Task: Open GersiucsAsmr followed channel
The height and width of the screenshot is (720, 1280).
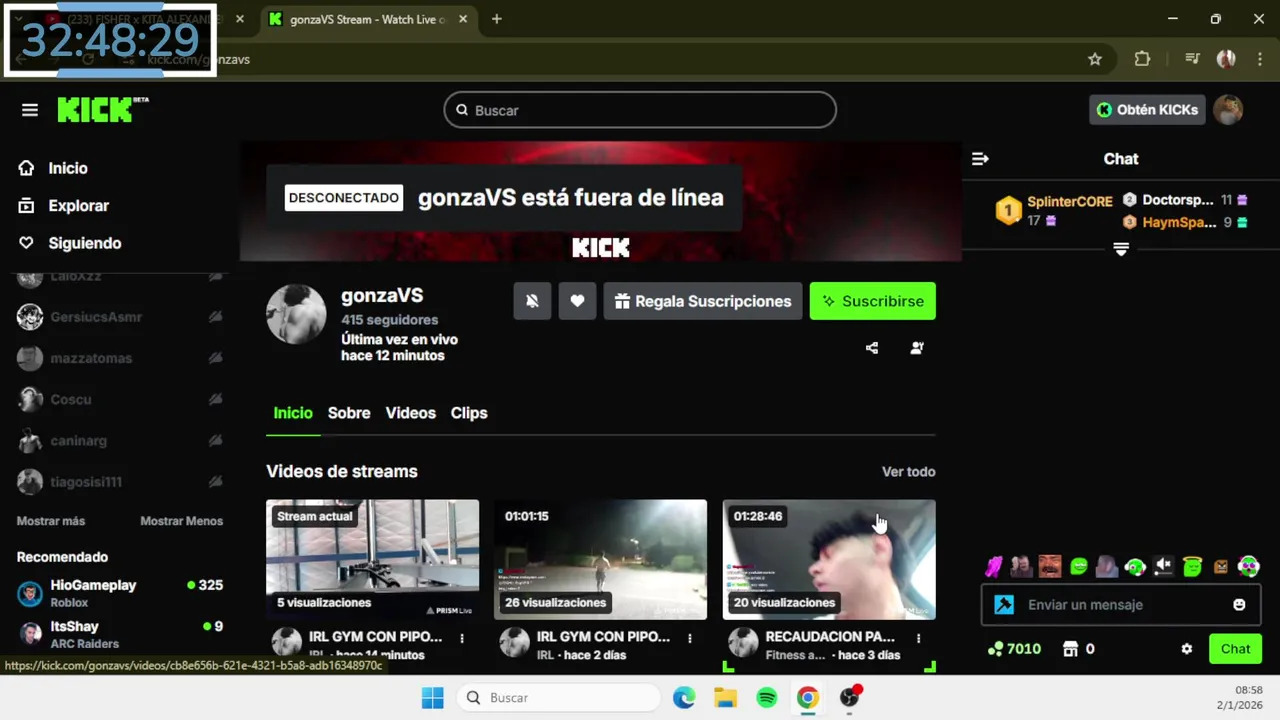Action: 120,317
